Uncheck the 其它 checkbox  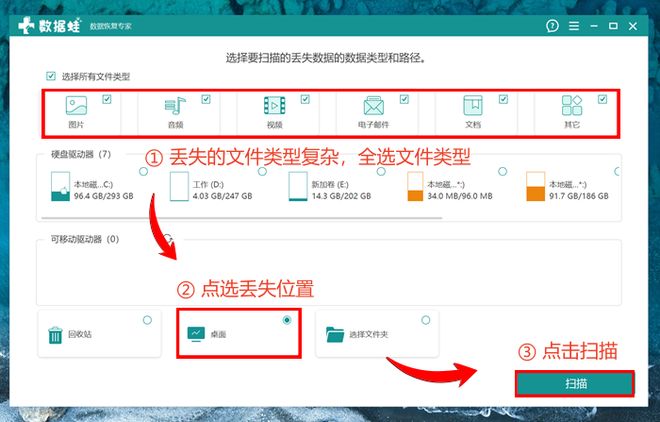[x=602, y=99]
